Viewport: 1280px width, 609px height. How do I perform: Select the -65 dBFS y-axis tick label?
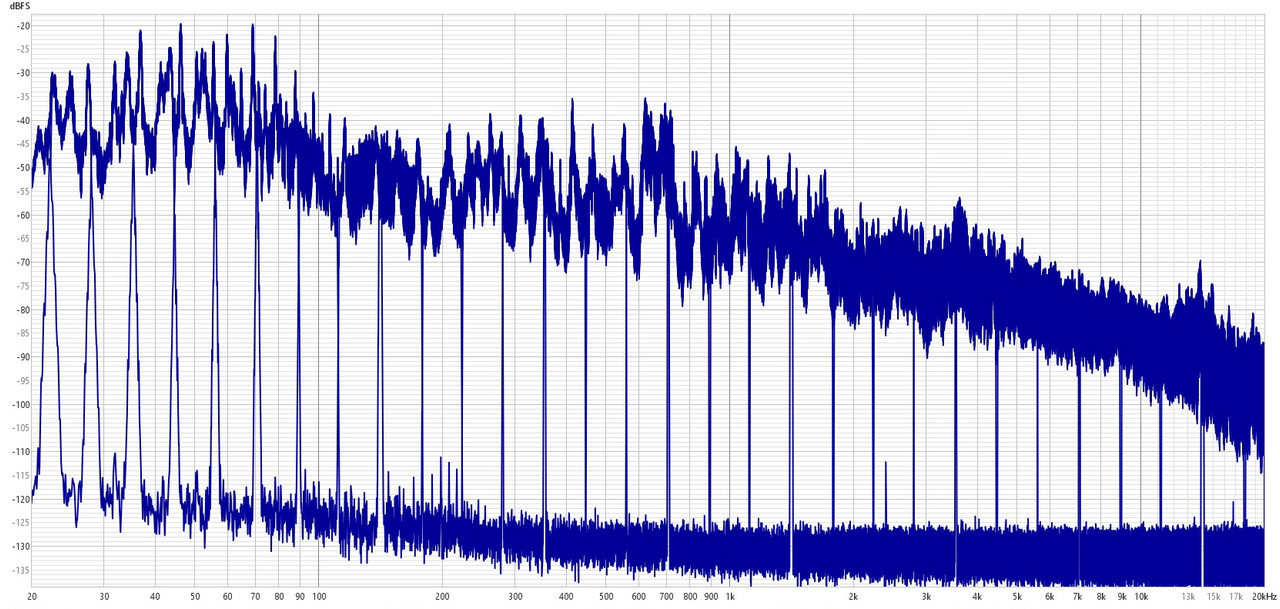pos(23,239)
